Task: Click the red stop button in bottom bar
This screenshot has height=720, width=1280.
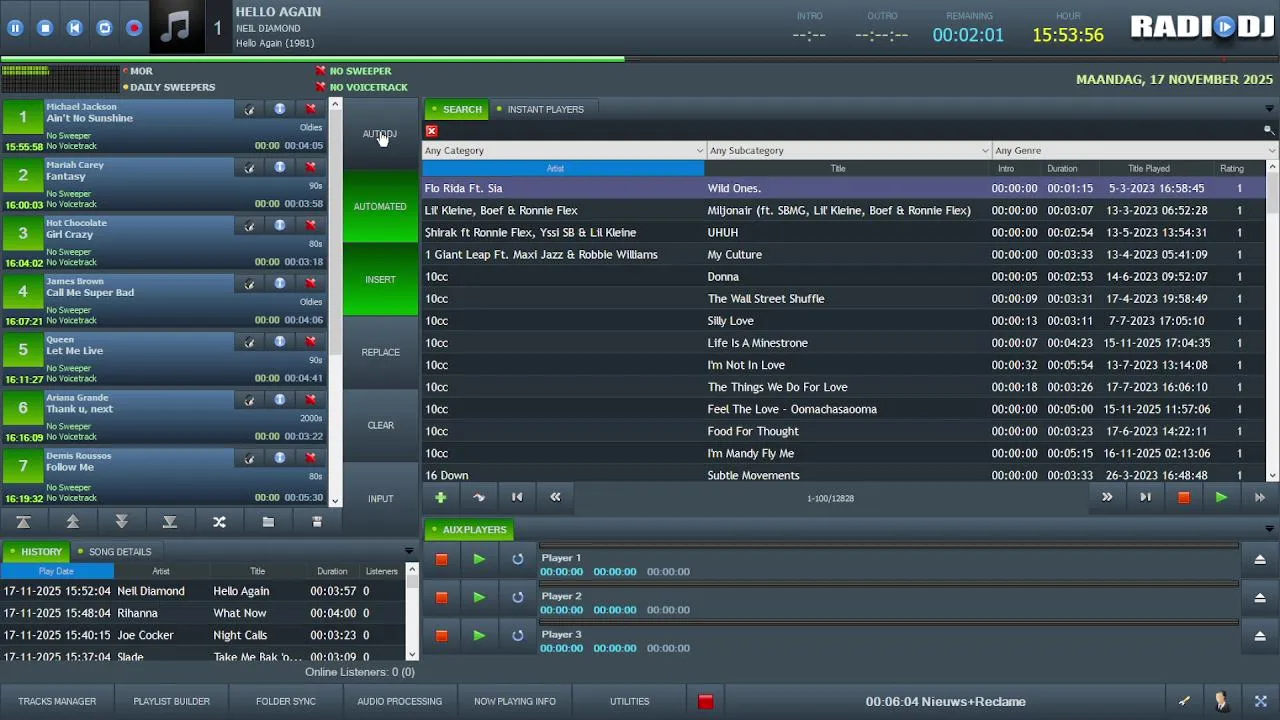Action: tap(705, 701)
